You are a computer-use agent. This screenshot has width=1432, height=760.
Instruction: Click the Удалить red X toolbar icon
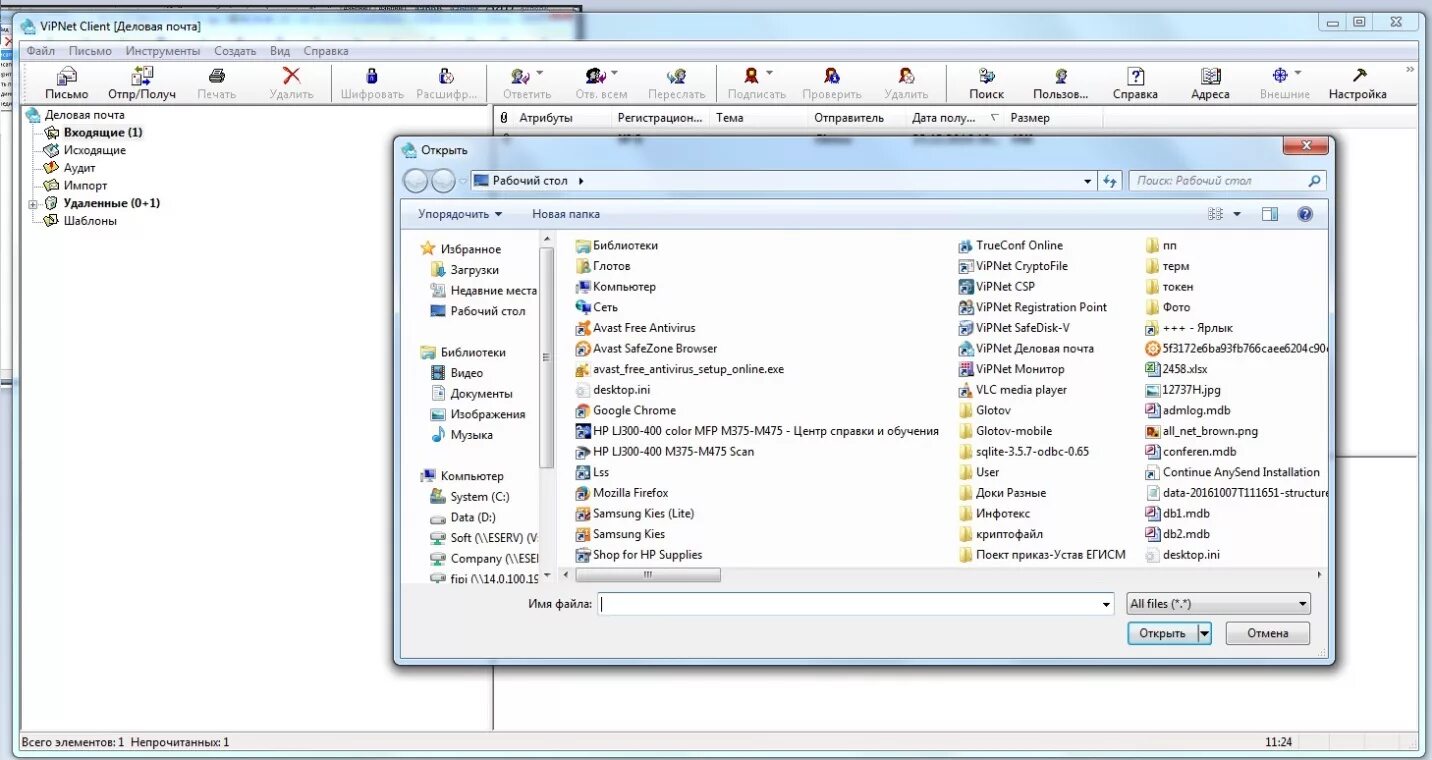coord(291,76)
